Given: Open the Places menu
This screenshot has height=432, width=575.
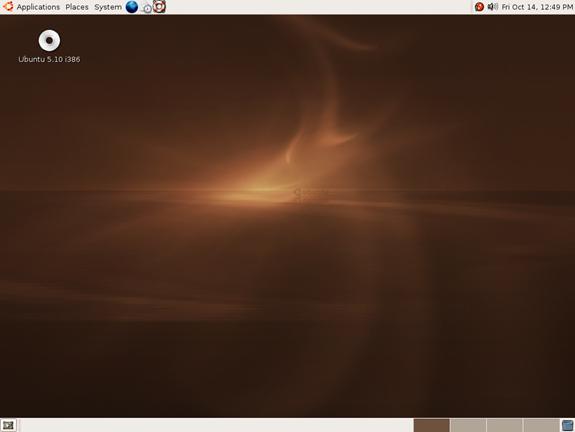Looking at the screenshot, I should [77, 7].
